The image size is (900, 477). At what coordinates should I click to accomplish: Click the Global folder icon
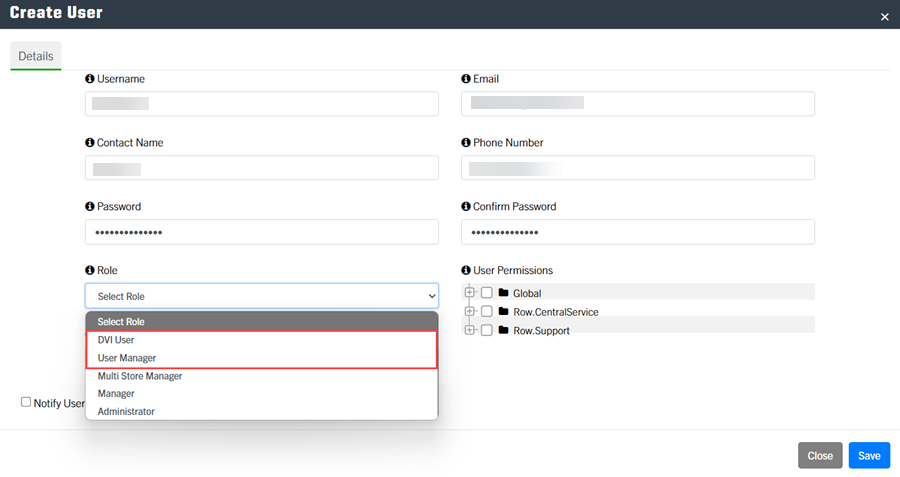coord(503,293)
